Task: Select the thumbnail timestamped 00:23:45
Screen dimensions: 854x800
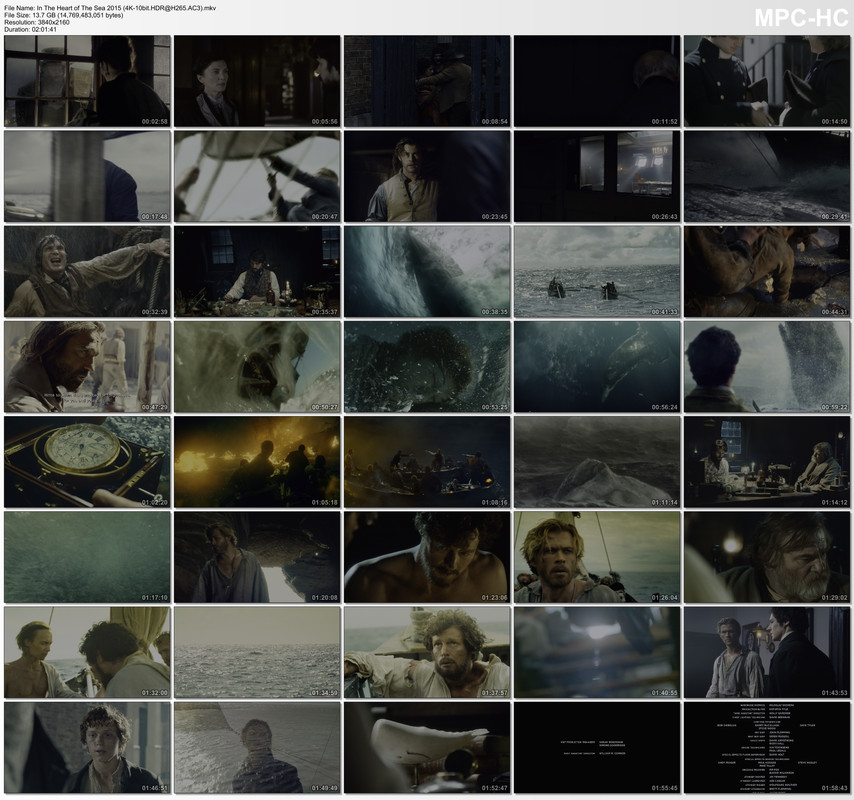Action: pyautogui.click(x=427, y=176)
